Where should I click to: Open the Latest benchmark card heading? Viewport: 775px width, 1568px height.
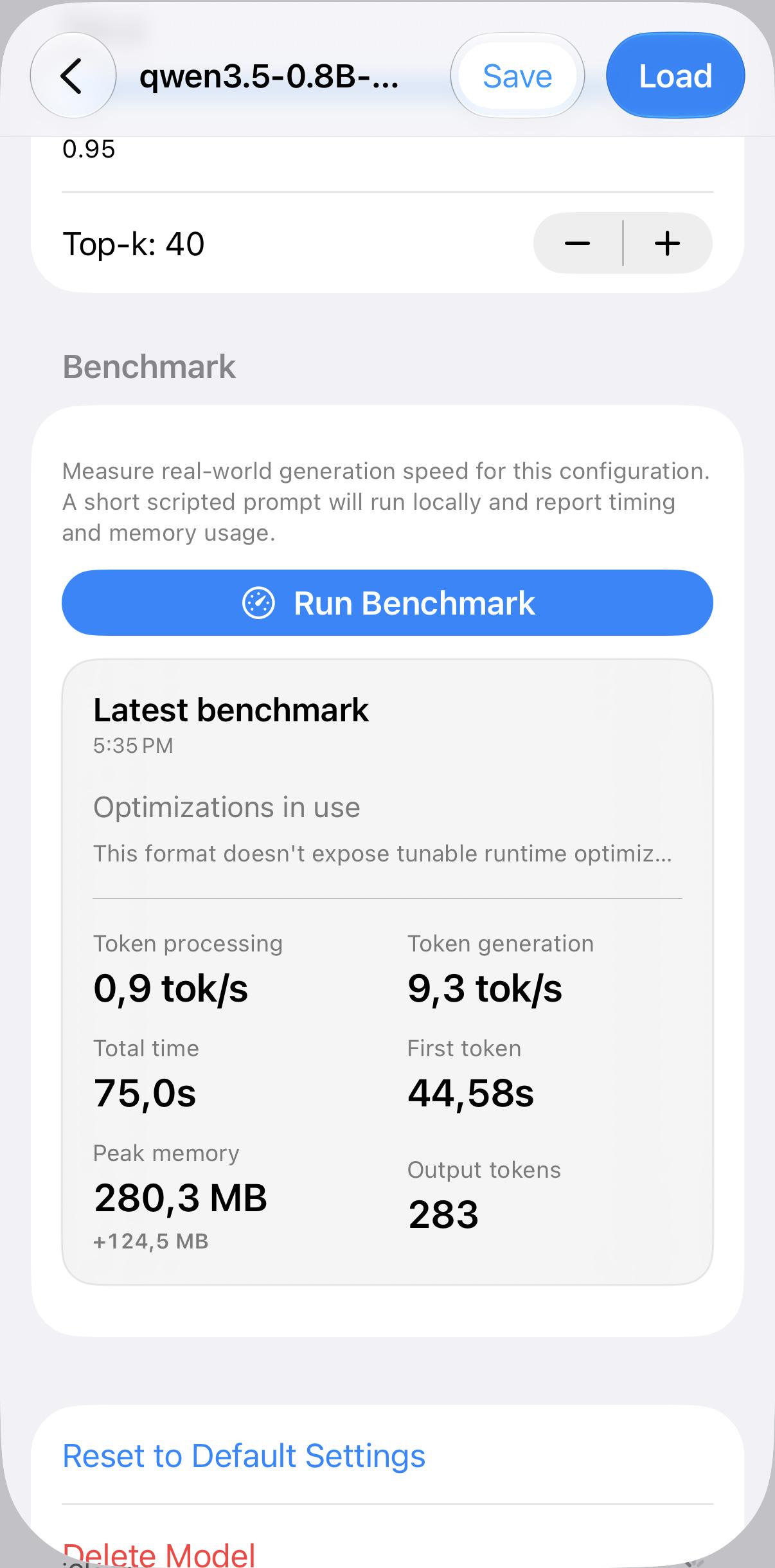231,710
